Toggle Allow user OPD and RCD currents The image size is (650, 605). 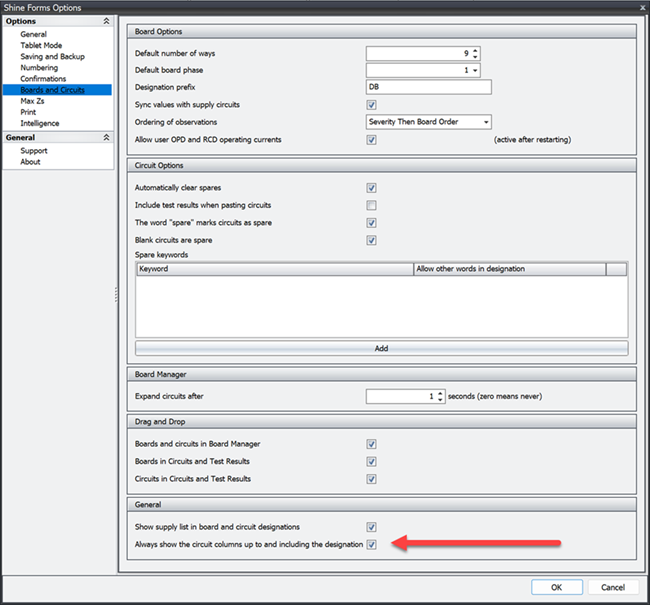click(371, 140)
